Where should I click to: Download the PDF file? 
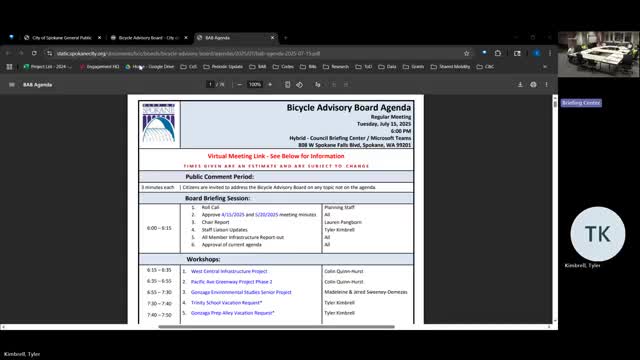520,84
